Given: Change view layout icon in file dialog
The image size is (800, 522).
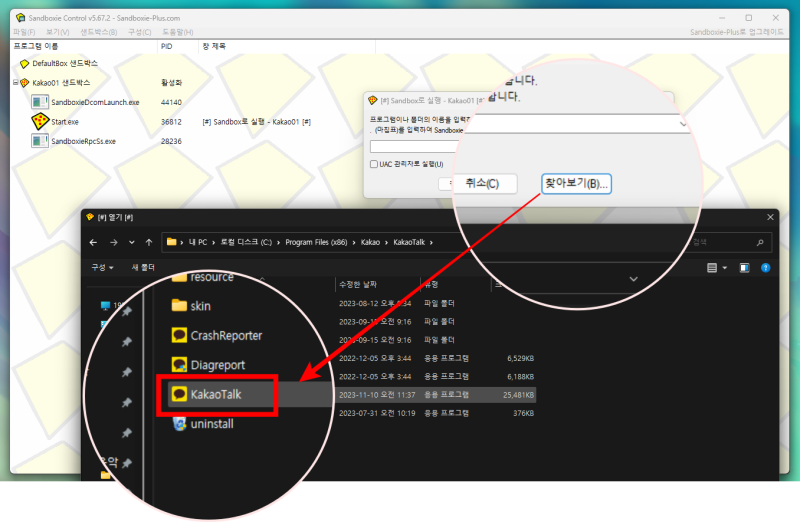Looking at the screenshot, I should point(712,268).
